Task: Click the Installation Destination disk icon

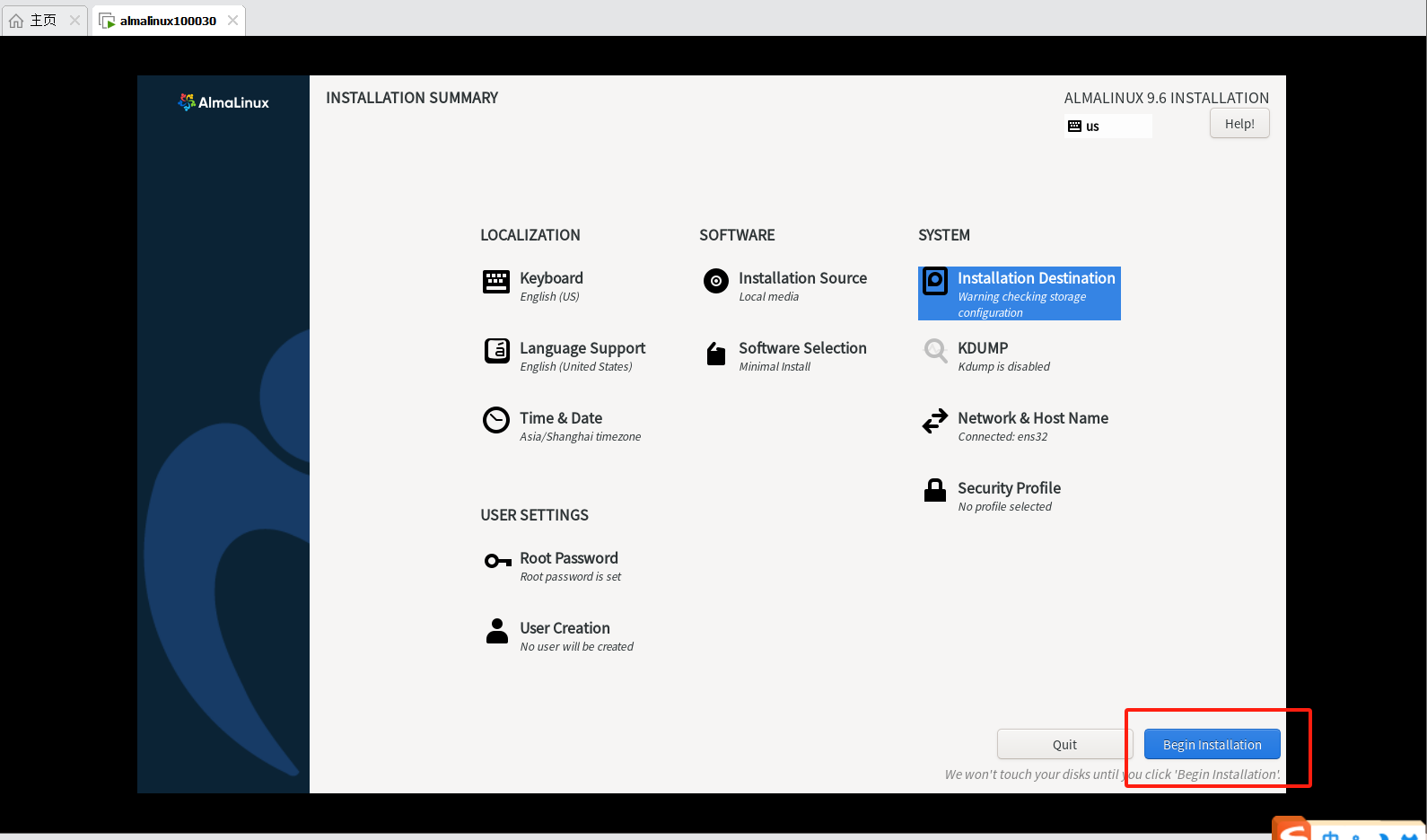Action: tap(935, 281)
